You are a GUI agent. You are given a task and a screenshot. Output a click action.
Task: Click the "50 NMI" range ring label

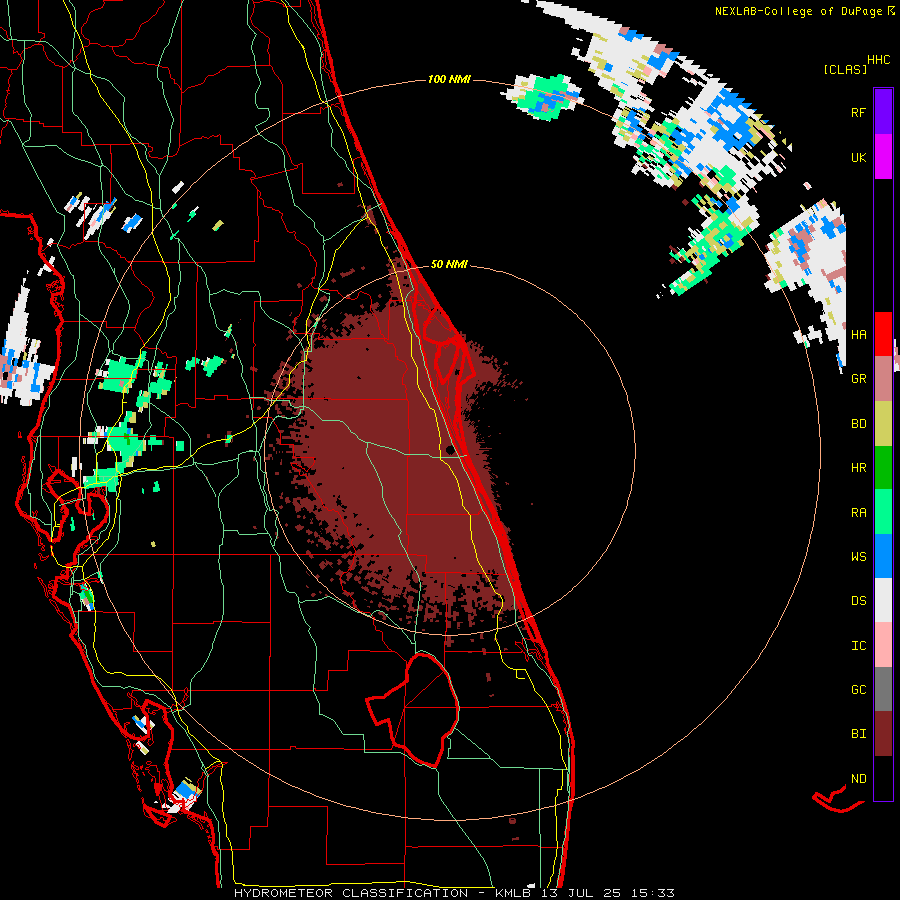(x=449, y=264)
